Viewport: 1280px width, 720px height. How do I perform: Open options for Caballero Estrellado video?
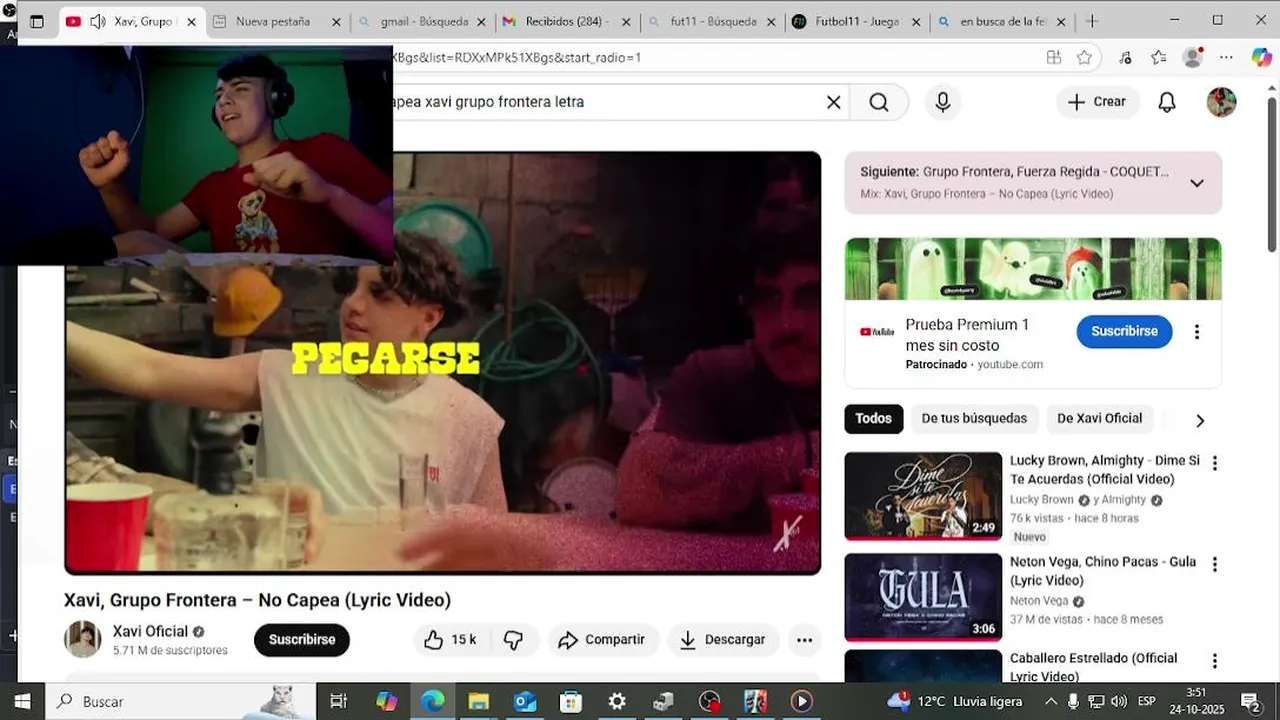[1215, 661]
